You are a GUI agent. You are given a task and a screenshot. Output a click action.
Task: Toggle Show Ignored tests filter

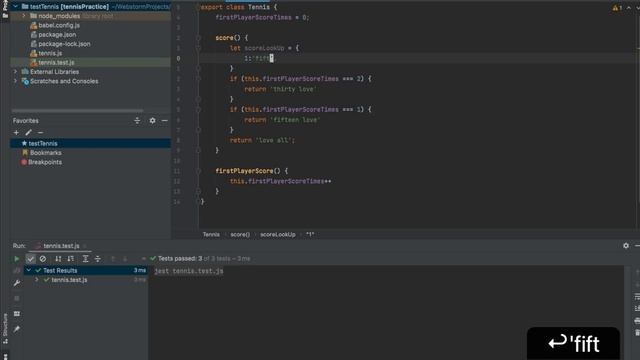point(43,259)
